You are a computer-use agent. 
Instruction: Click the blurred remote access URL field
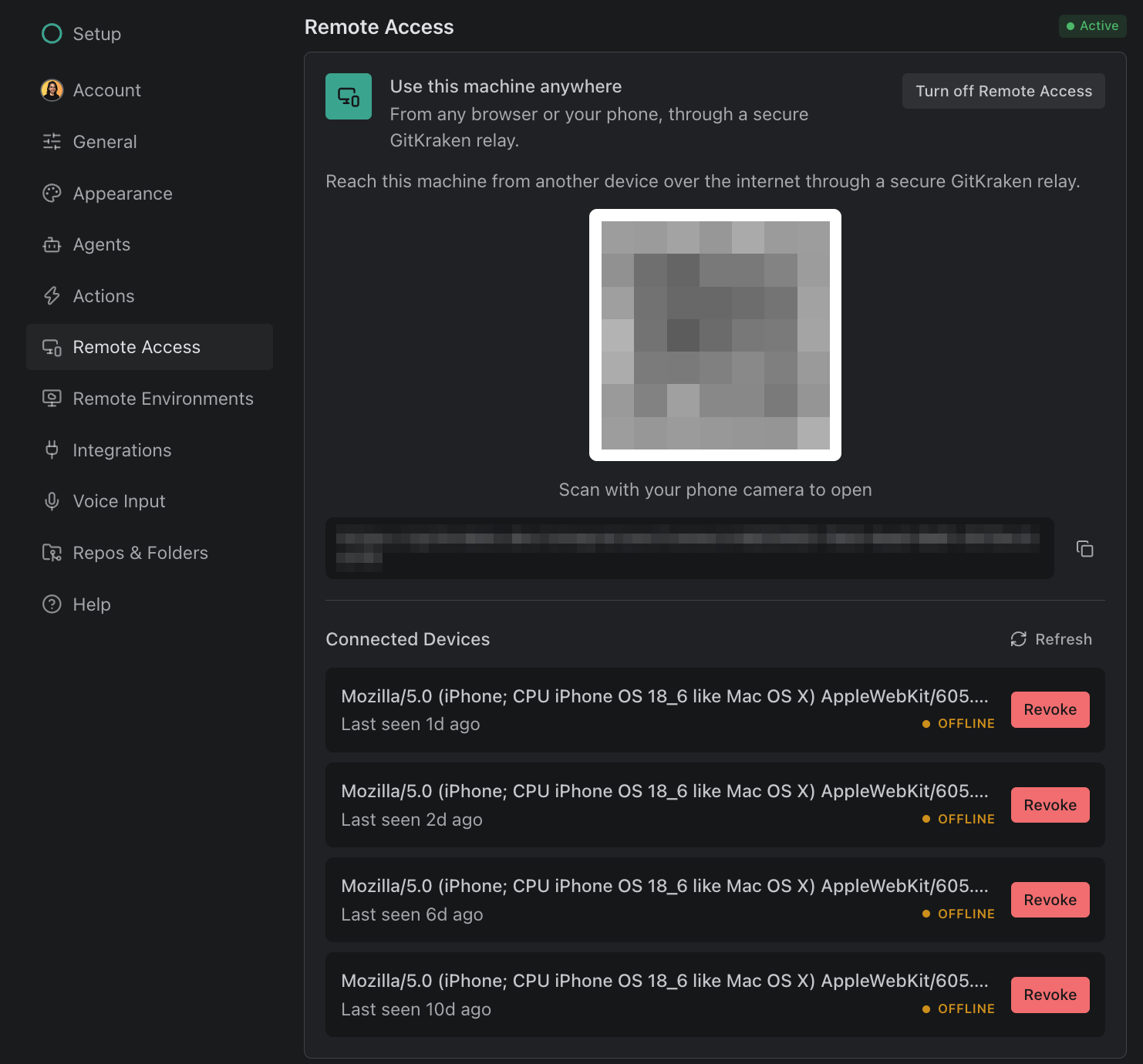690,548
